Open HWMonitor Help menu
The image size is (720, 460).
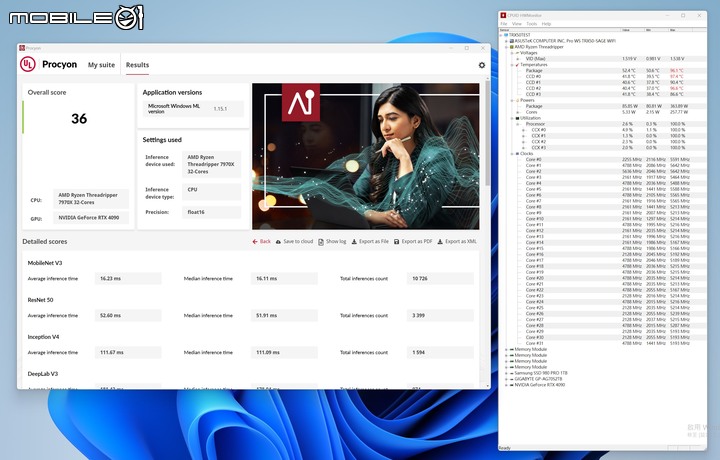click(x=546, y=23)
